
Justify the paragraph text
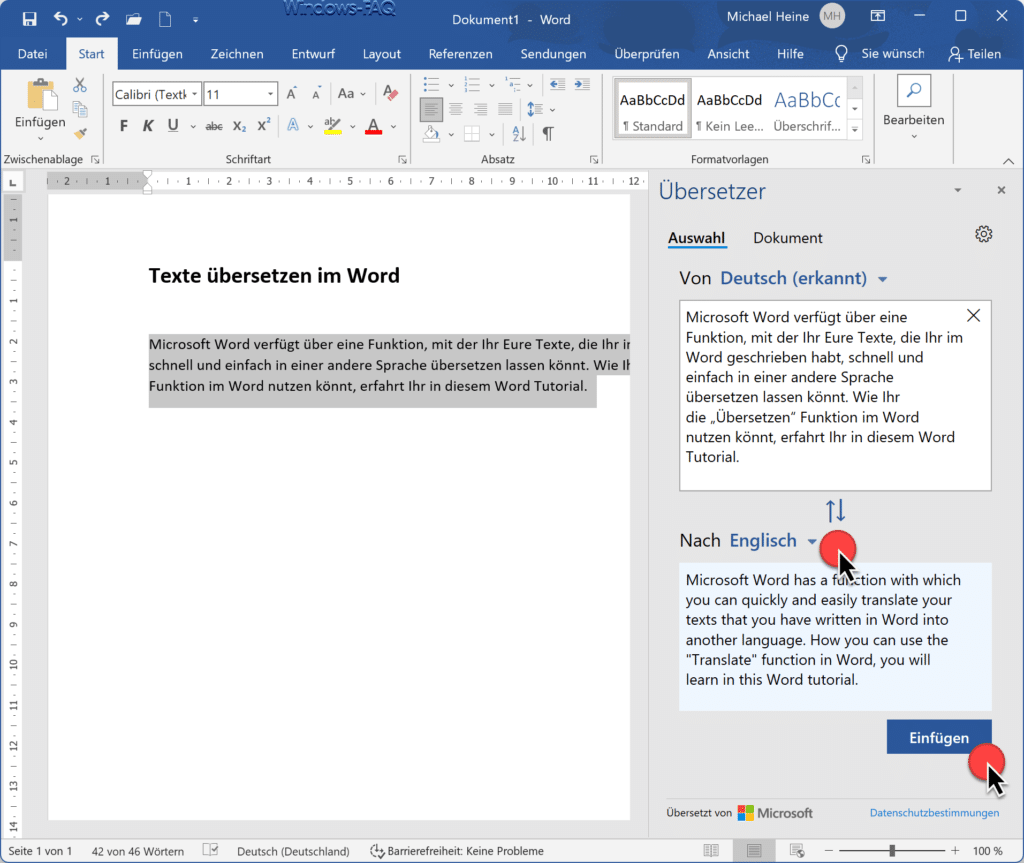click(505, 109)
